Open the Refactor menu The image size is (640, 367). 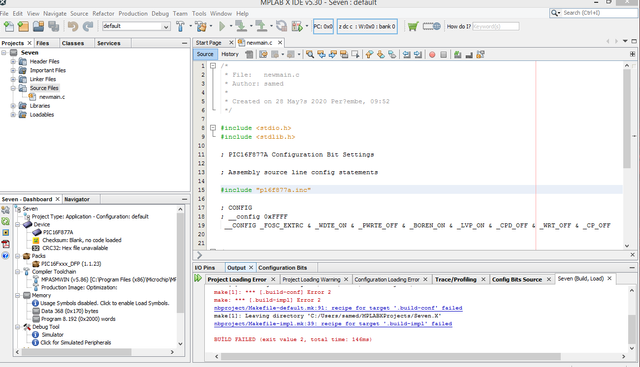pos(103,13)
